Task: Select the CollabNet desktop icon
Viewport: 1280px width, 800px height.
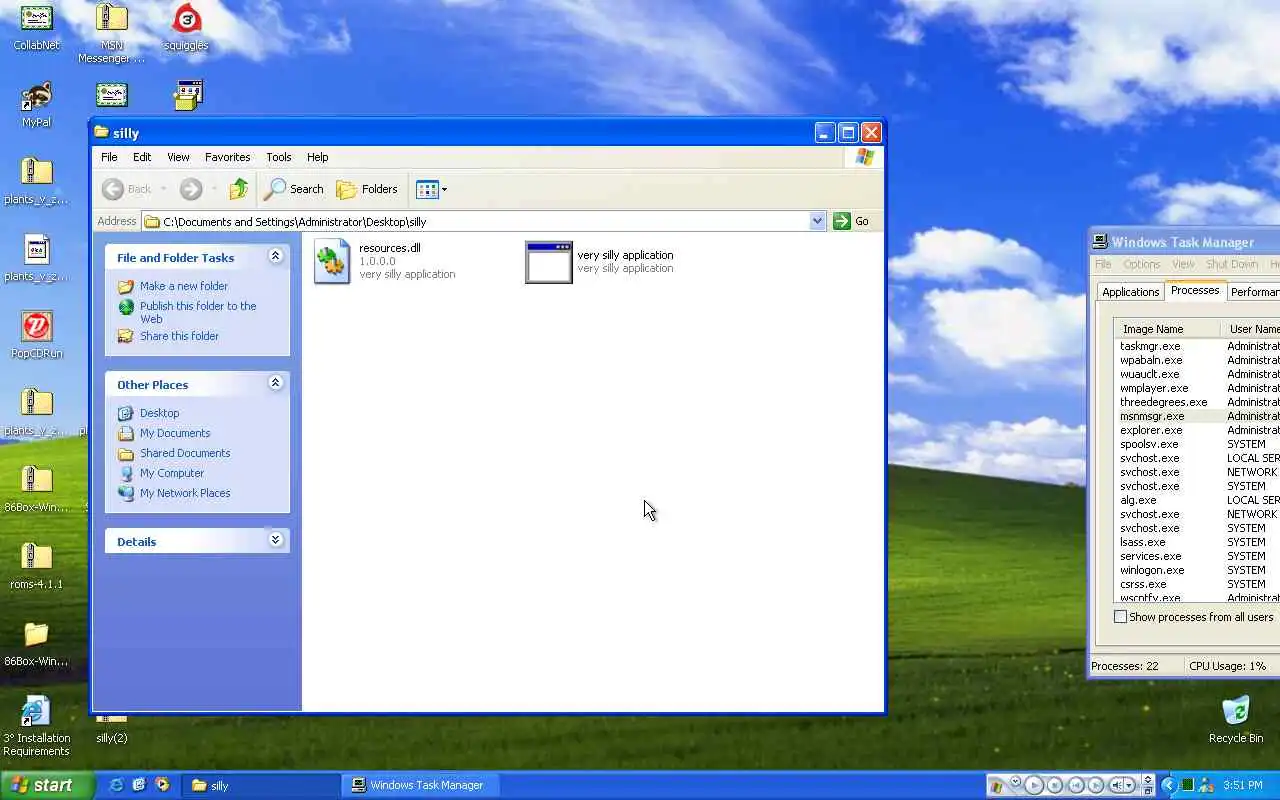Action: pos(37,28)
